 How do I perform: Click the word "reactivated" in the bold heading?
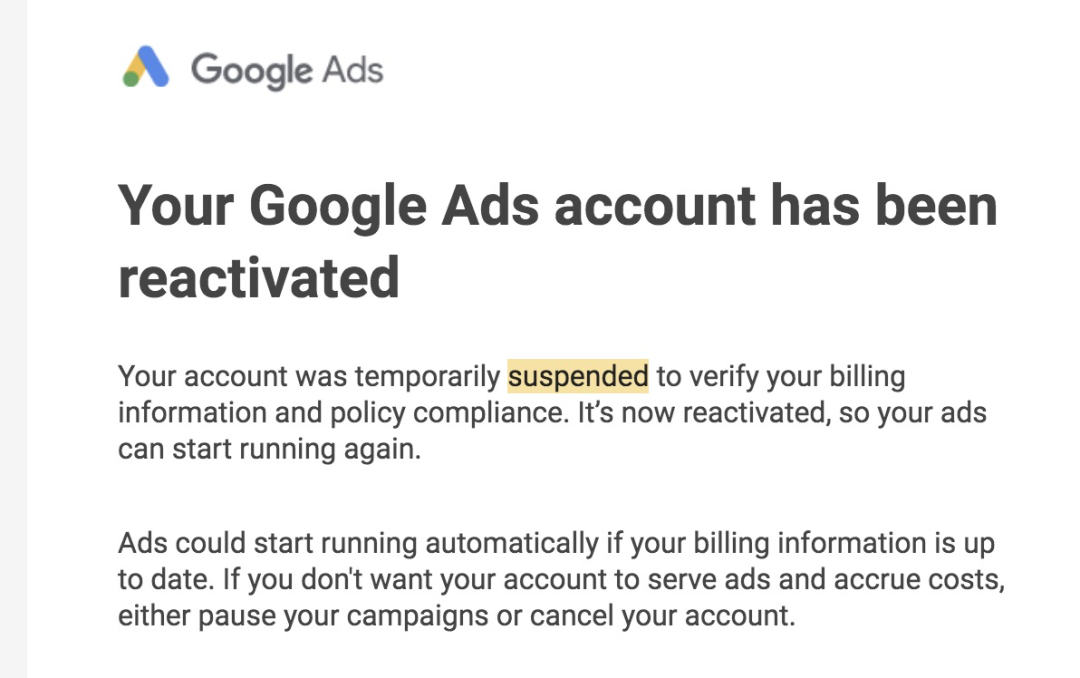coord(258,277)
